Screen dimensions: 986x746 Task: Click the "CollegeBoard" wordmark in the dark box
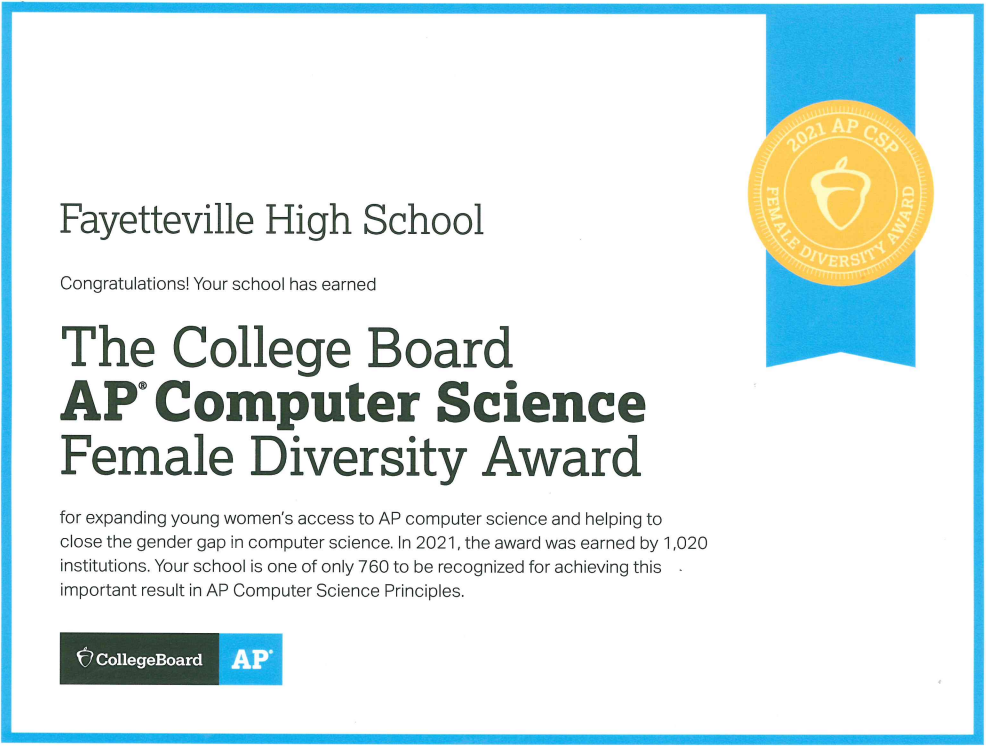pyautogui.click(x=149, y=659)
